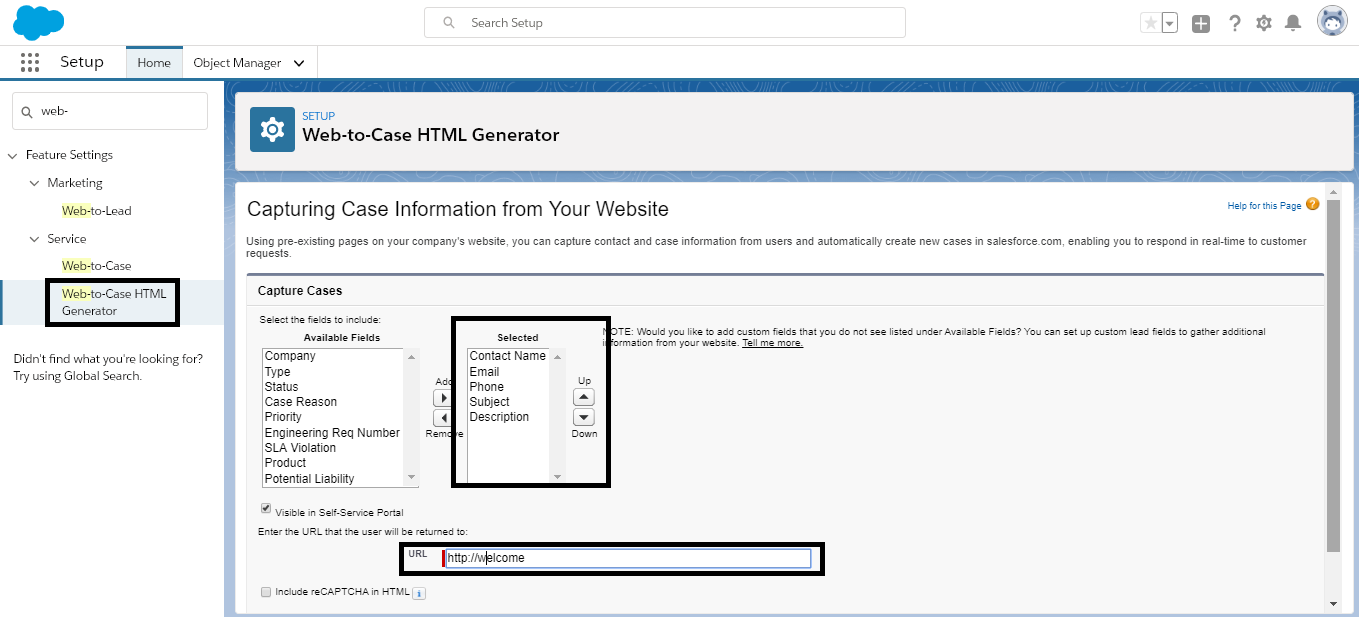
Task: Move field Down with arrow button
Action: pos(584,417)
